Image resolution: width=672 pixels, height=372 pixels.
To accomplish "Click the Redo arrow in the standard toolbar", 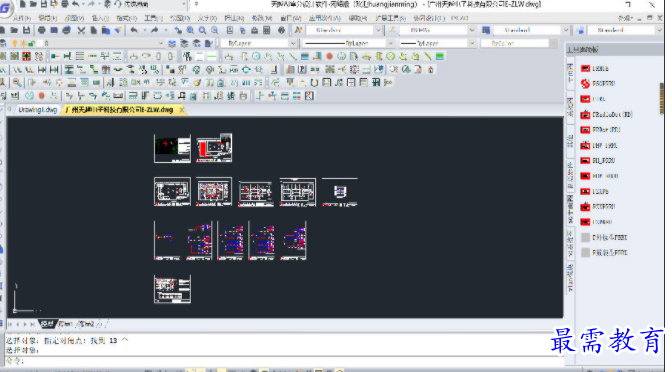I will [x=155, y=30].
